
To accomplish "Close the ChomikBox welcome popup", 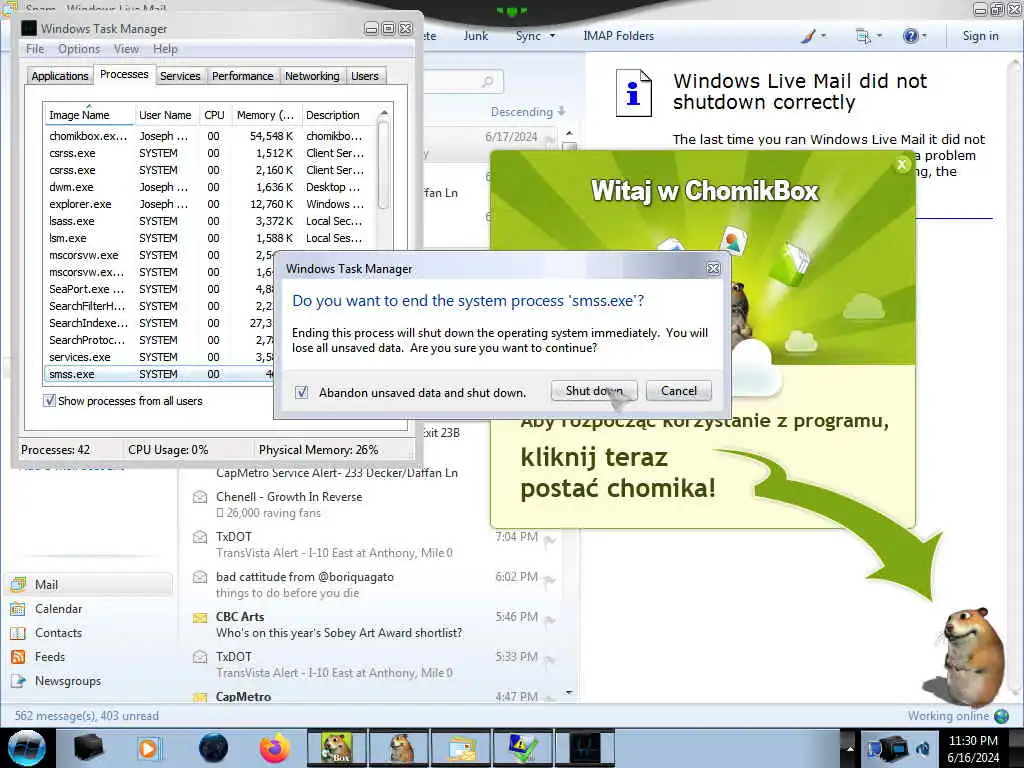I will click(902, 165).
